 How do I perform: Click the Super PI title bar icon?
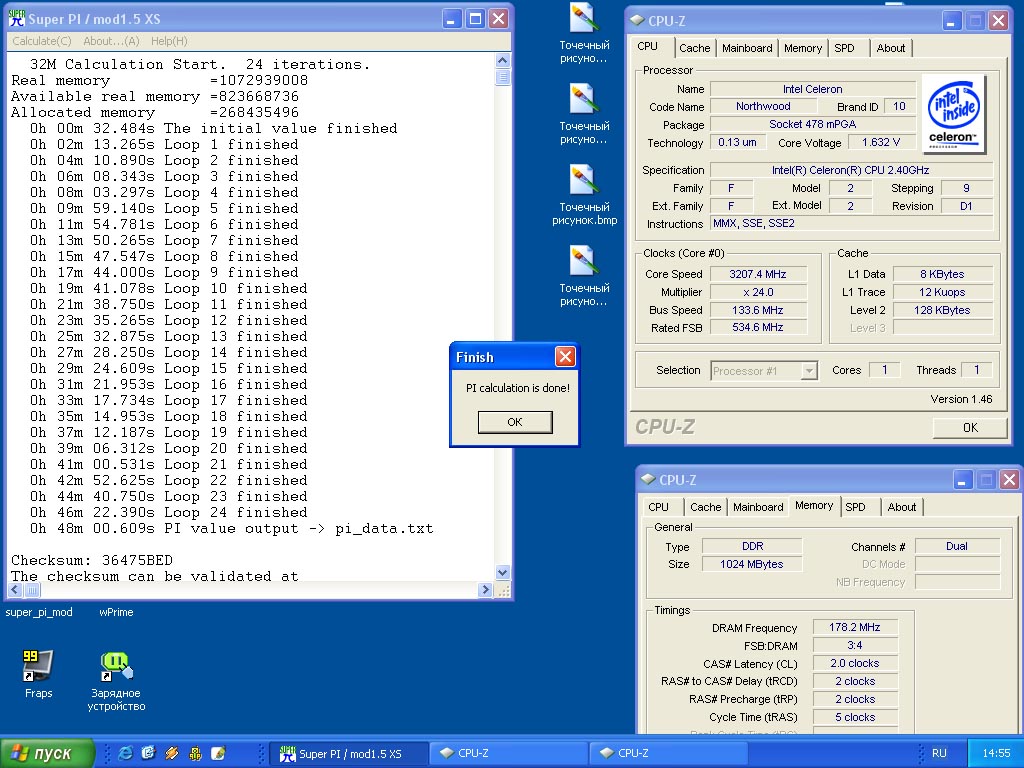tap(17, 18)
